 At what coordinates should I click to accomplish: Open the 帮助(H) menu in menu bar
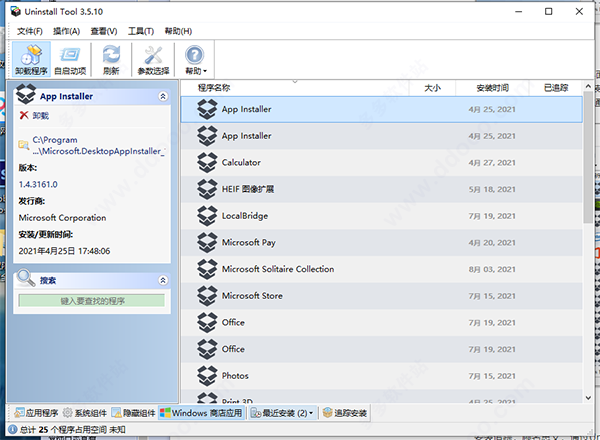(x=178, y=31)
